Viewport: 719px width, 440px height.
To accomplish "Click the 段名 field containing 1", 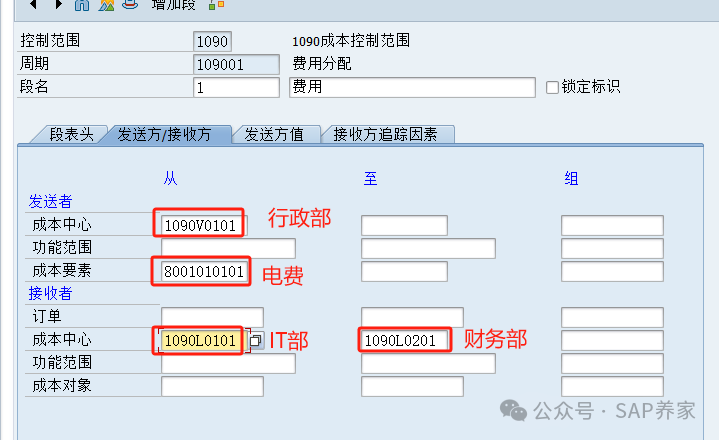I will (236, 87).
